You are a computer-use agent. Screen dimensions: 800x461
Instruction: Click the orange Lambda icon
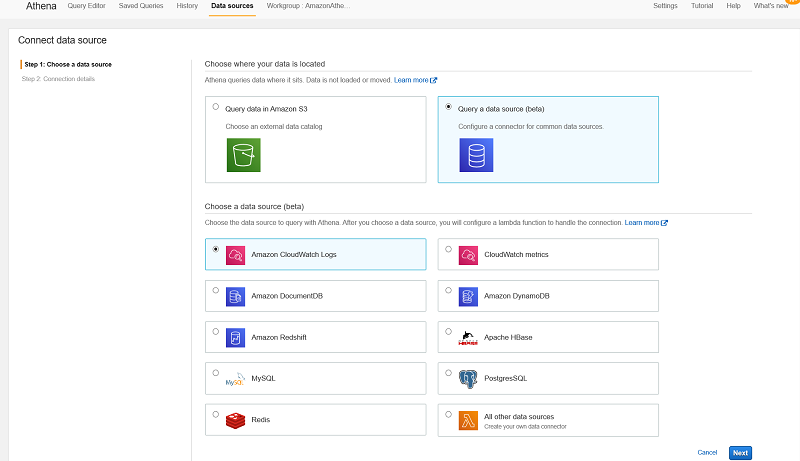(468, 421)
